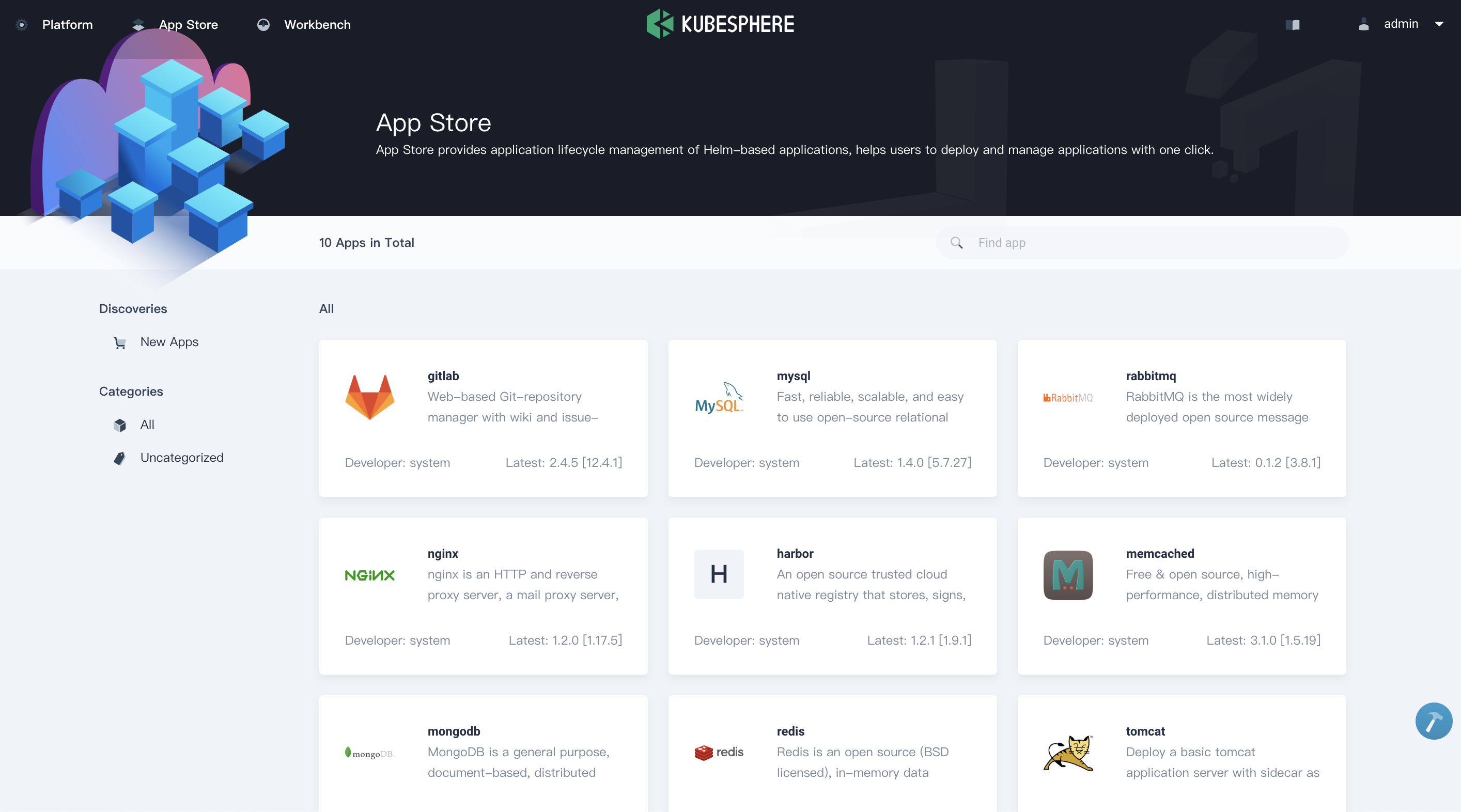Click harbor version 'Latest: 1.2.1 [1.9.1]'
1461x812 pixels.
(x=919, y=640)
